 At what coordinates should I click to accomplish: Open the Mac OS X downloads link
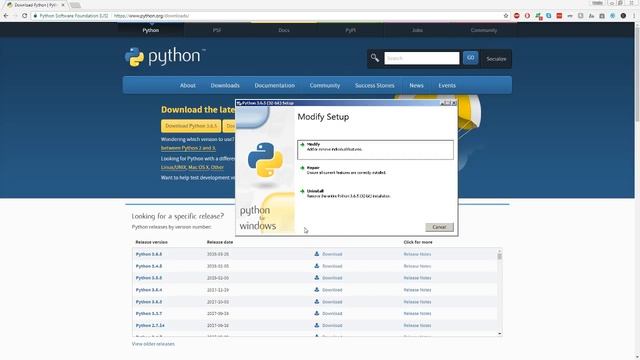pyautogui.click(x=198, y=167)
